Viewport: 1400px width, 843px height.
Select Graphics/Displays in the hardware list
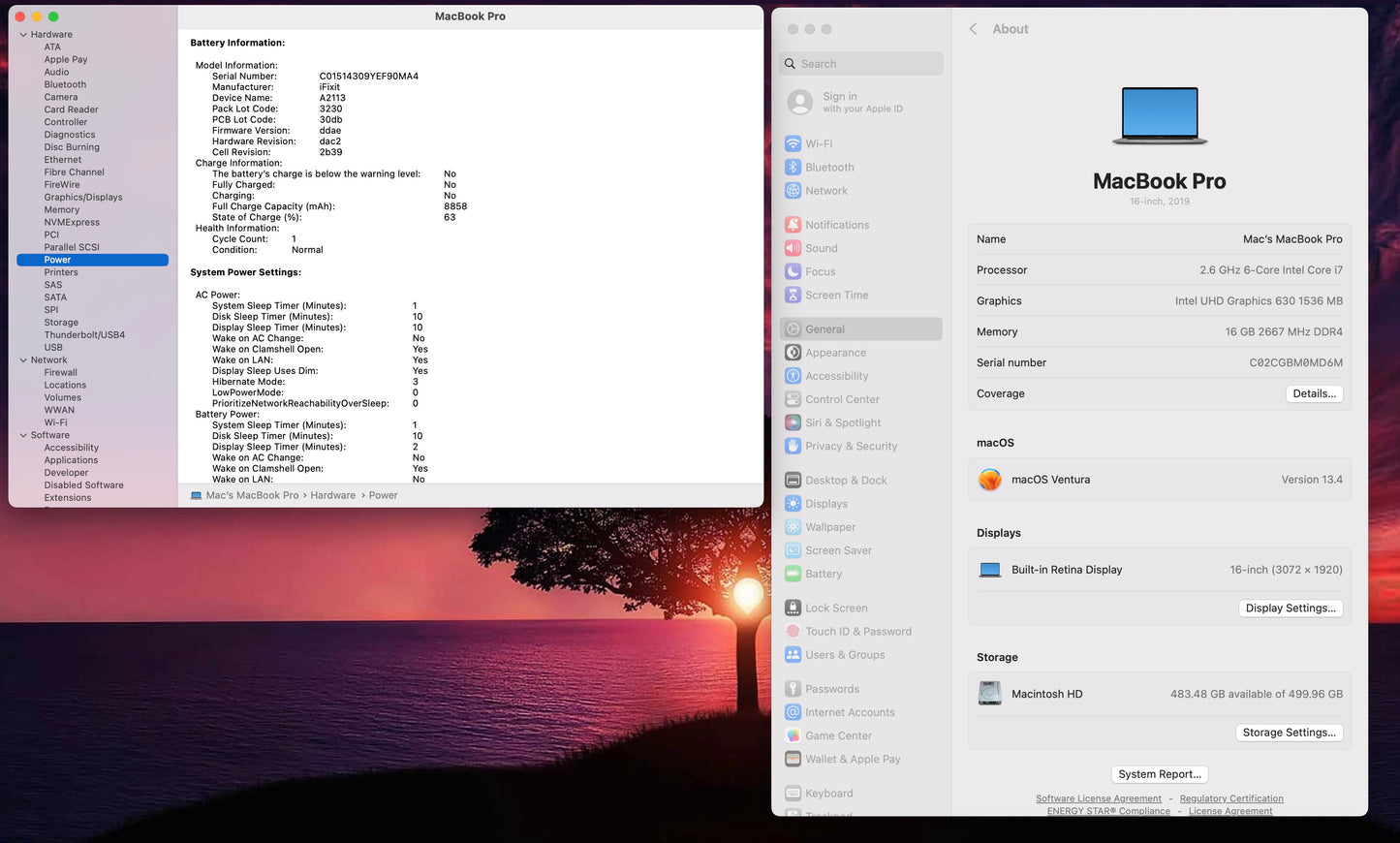click(83, 198)
